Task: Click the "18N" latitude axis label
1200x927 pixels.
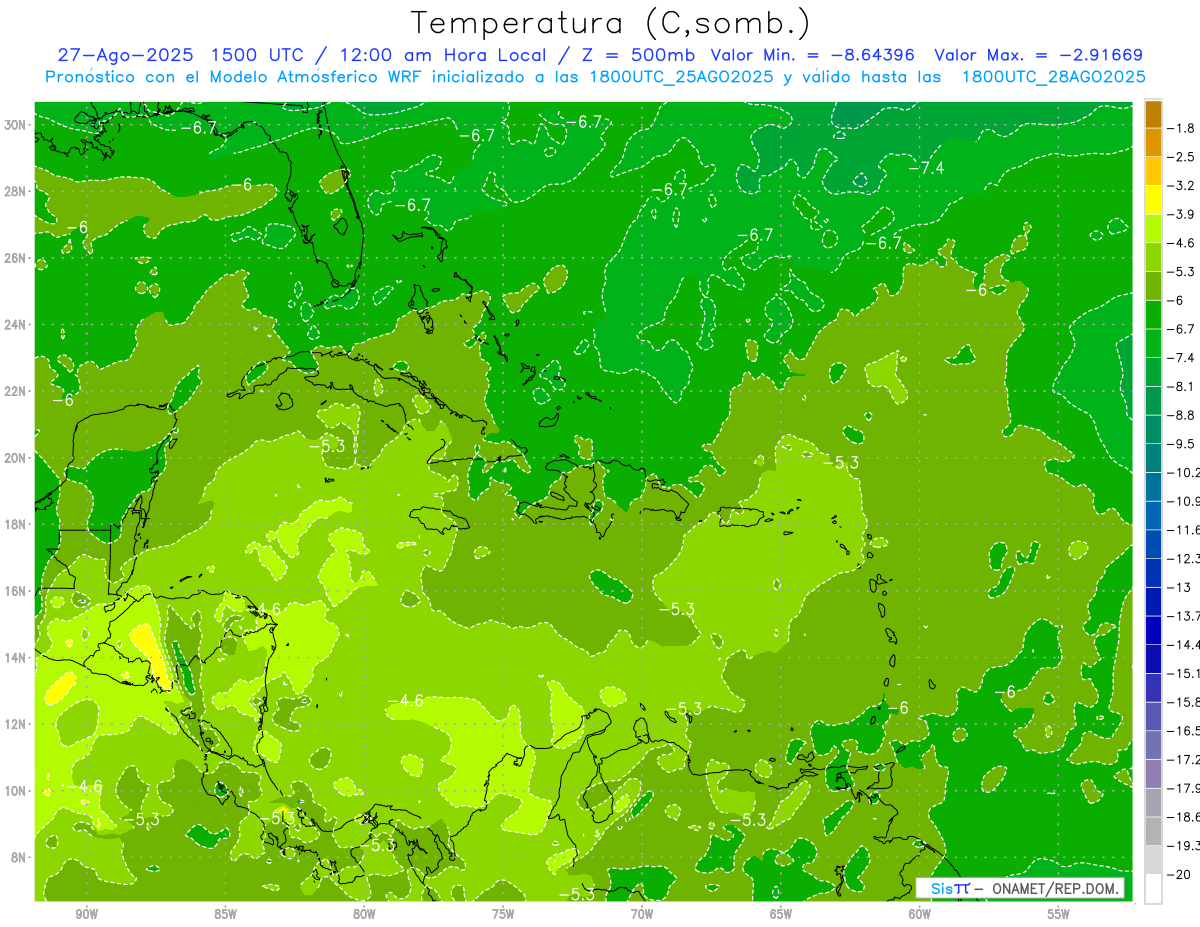Action: coord(15,524)
